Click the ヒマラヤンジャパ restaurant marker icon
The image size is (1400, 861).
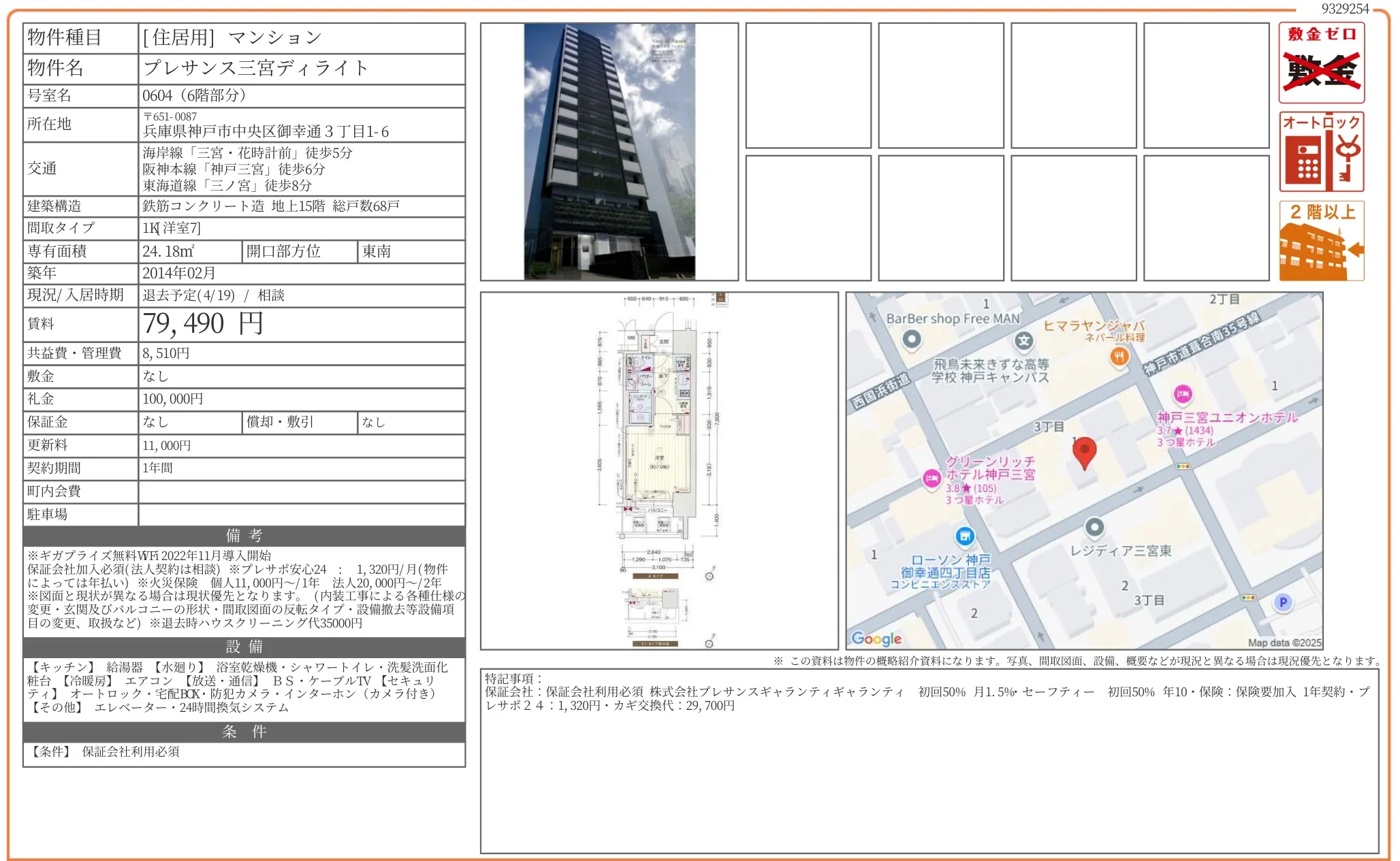[x=1119, y=355]
